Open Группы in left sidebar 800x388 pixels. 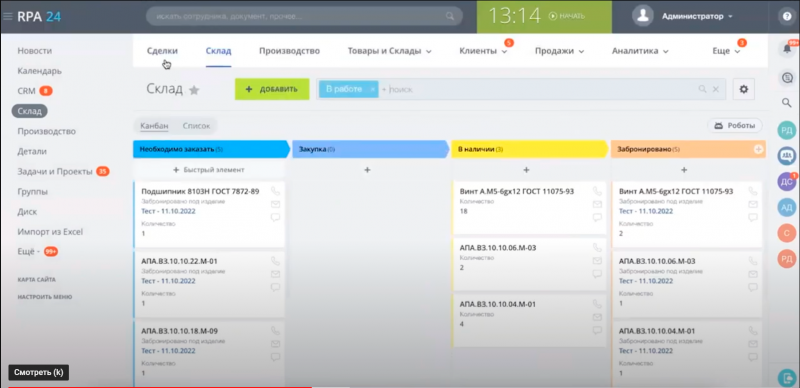pyautogui.click(x=33, y=192)
